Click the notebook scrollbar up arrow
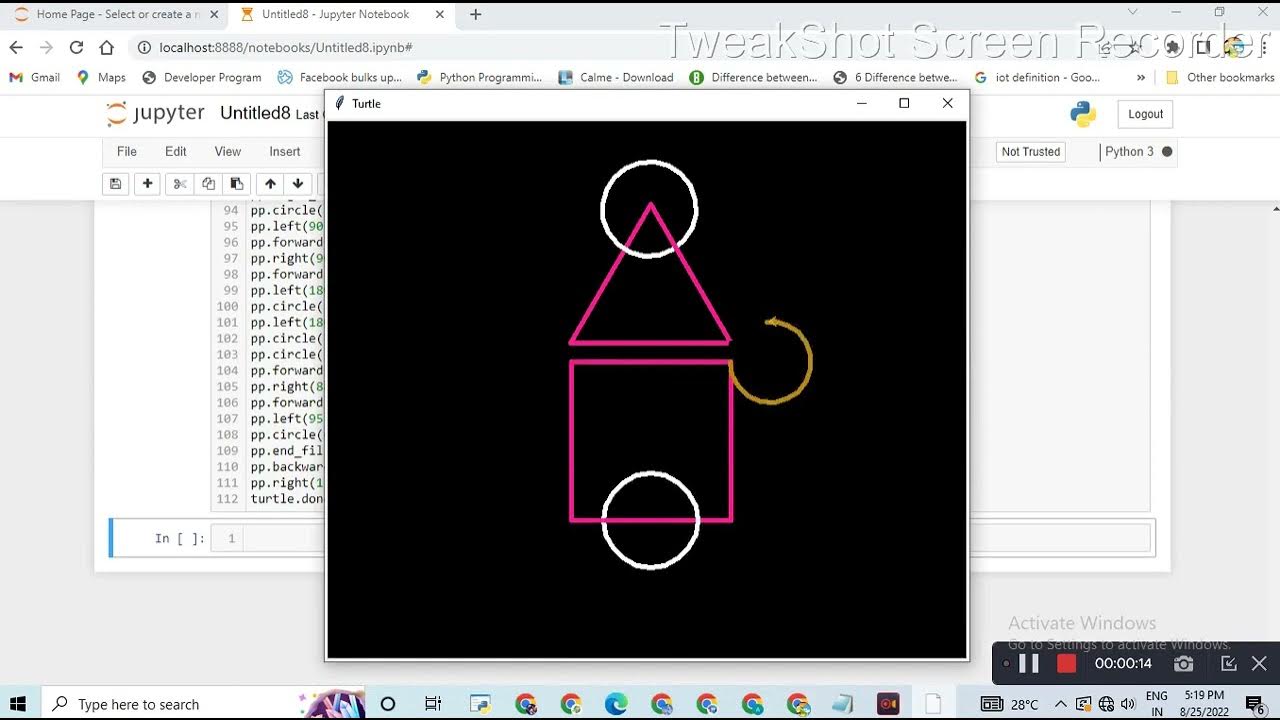 (x=1275, y=208)
